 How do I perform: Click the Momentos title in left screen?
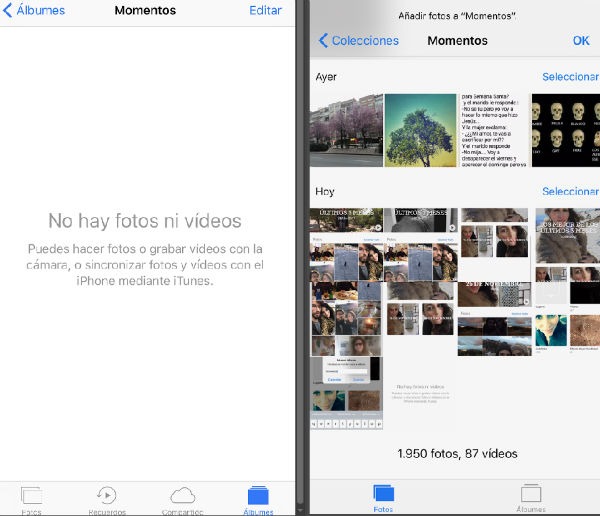(145, 10)
